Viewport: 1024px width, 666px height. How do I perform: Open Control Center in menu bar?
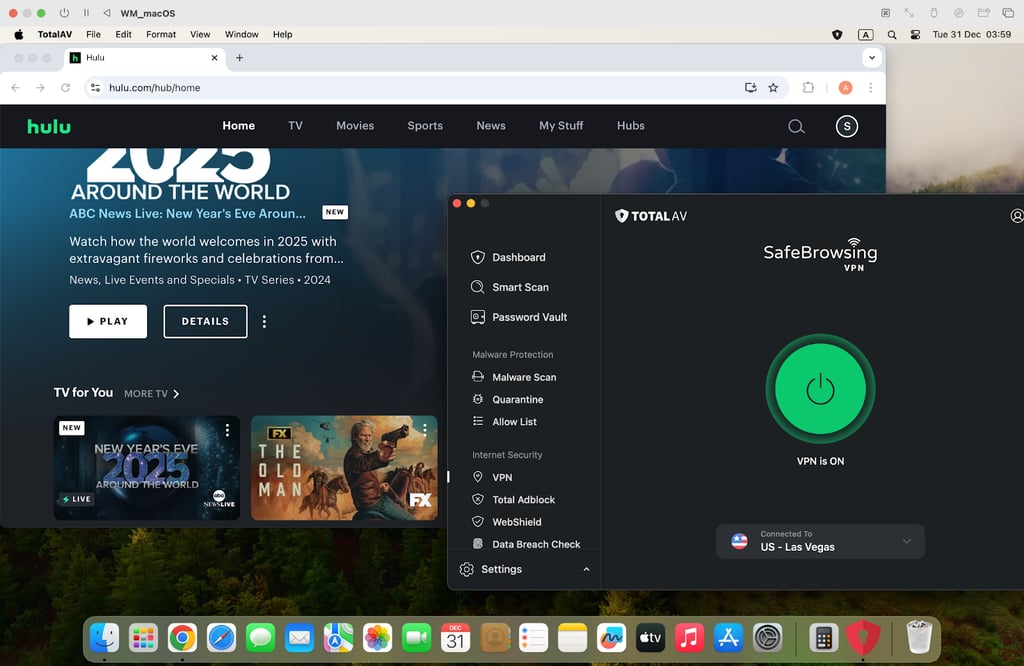pos(916,35)
